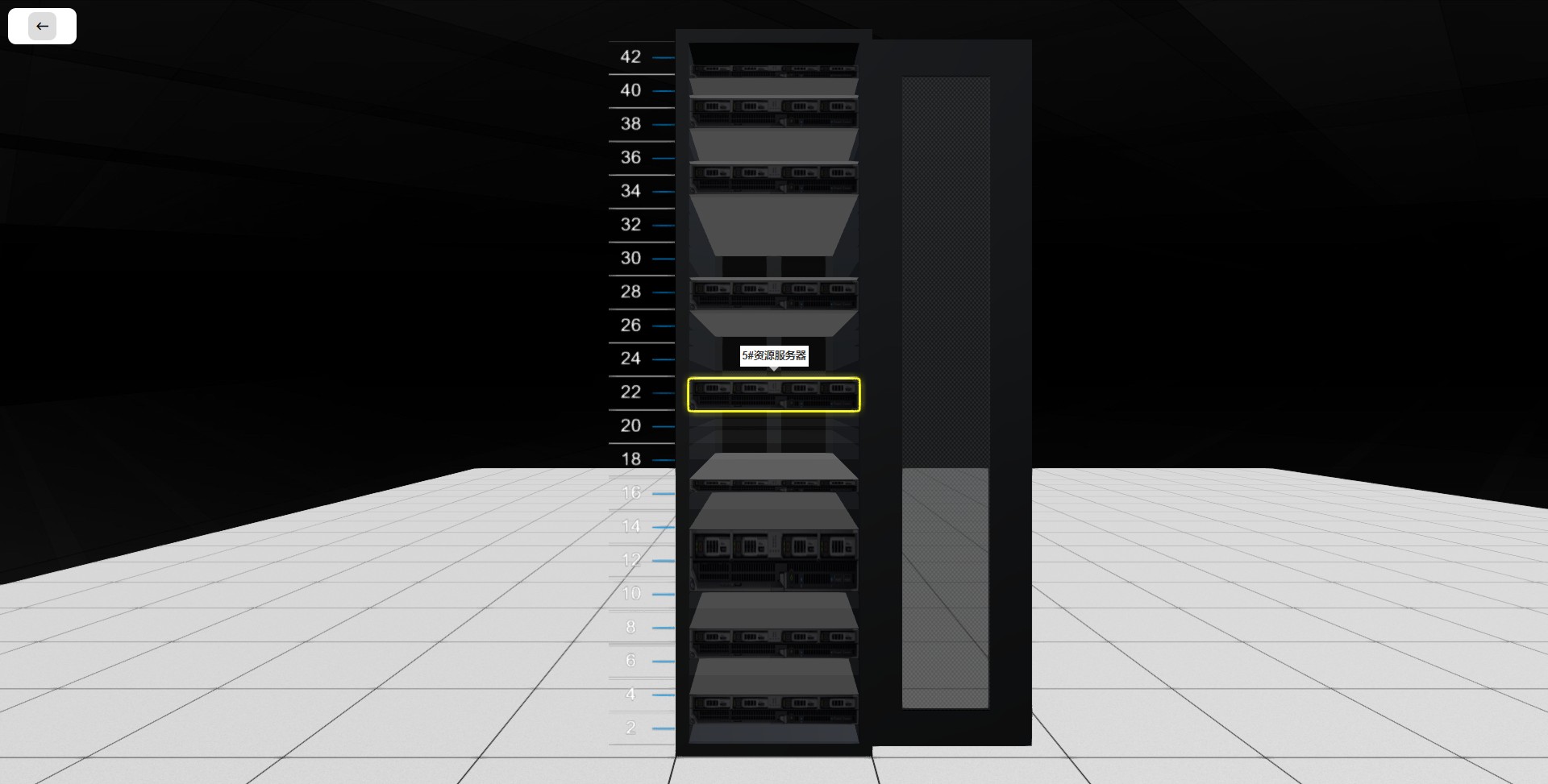Click rack unit label 18

[630, 459]
